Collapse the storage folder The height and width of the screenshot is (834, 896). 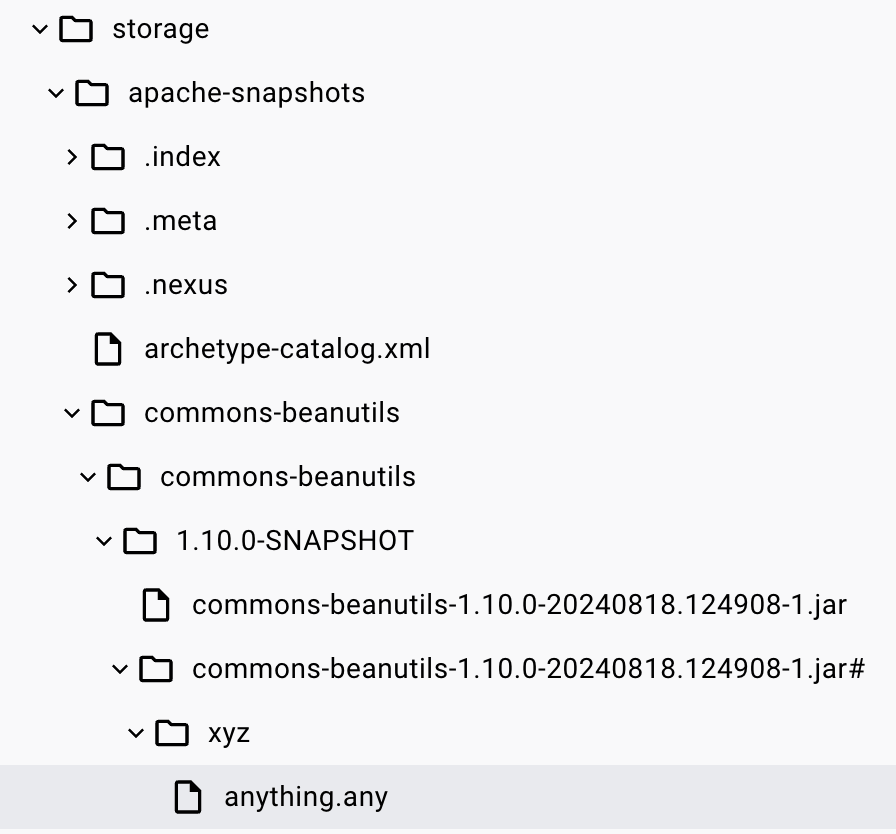point(40,28)
